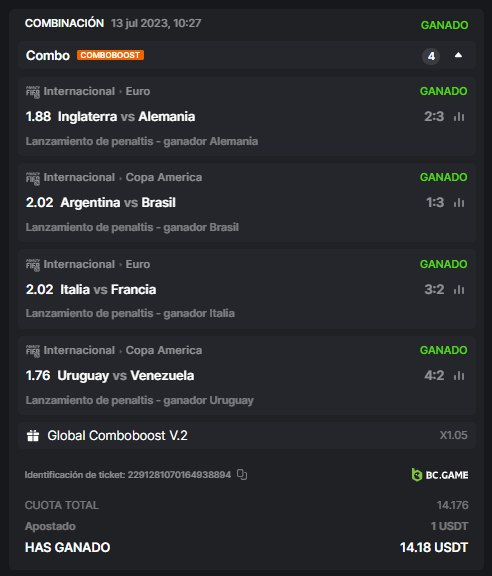Open the Argentina vs Brasil match
Image resolution: width=492 pixels, height=576 pixels.
coord(118,203)
